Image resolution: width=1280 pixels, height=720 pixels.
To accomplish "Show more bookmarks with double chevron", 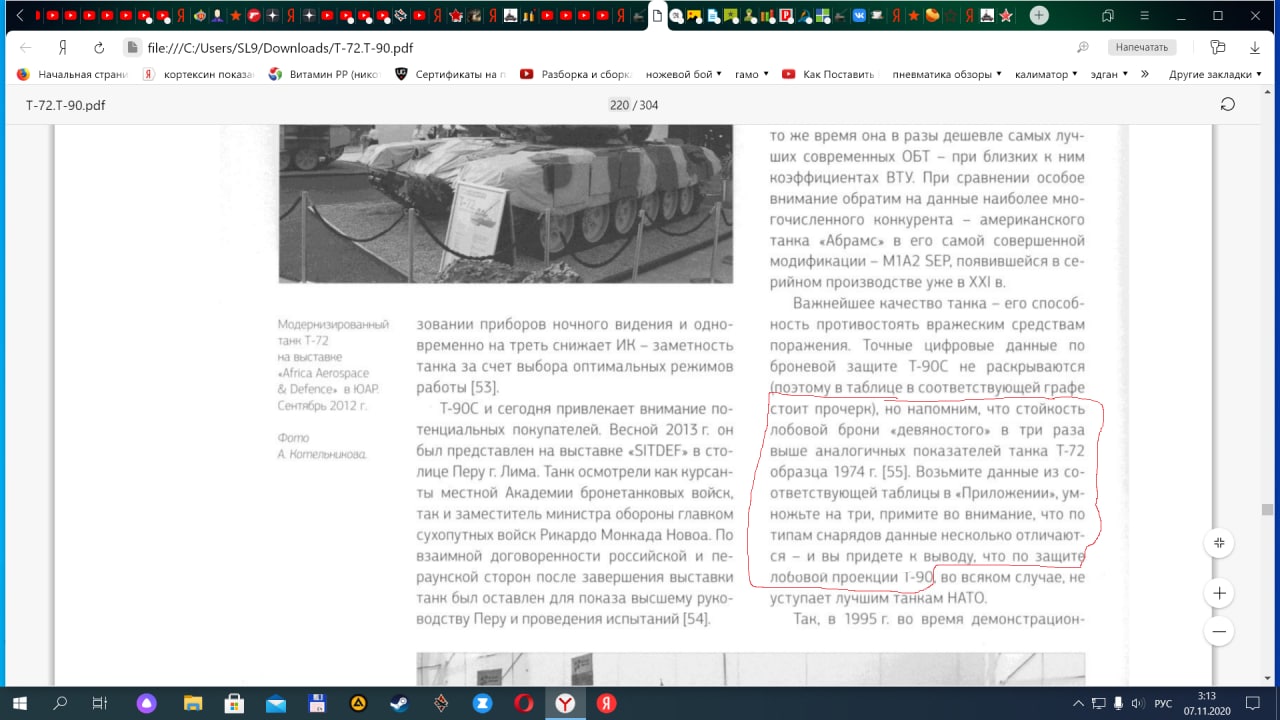I will pyautogui.click(x=1145, y=74).
